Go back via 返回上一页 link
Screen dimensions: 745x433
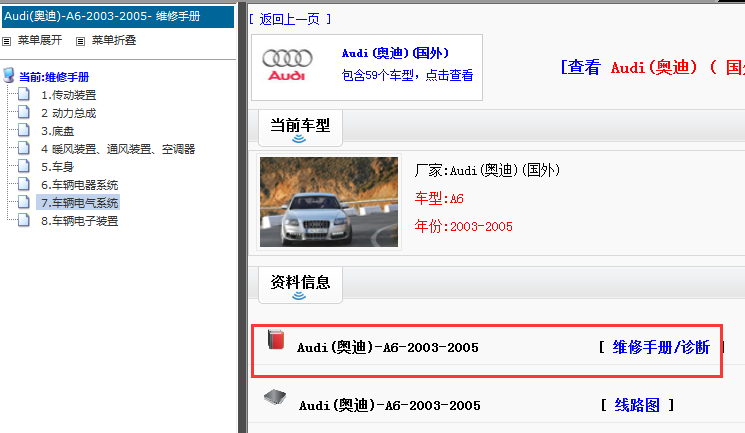(x=290, y=19)
